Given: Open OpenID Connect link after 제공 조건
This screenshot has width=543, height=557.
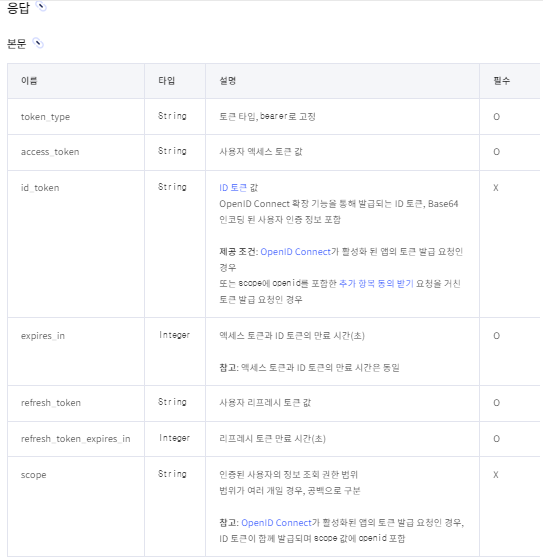Looking at the screenshot, I should coord(295,252).
